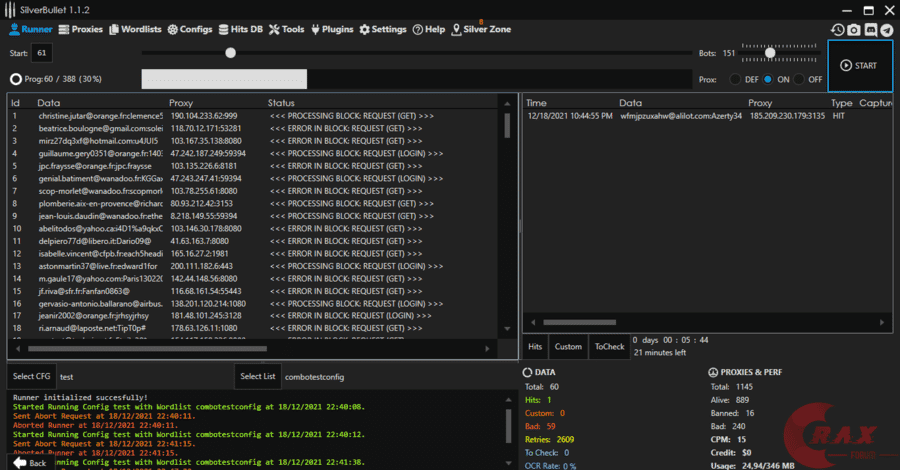Image resolution: width=900 pixels, height=470 pixels.
Task: Open the Hits DB database icon
Action: [x=223, y=30]
